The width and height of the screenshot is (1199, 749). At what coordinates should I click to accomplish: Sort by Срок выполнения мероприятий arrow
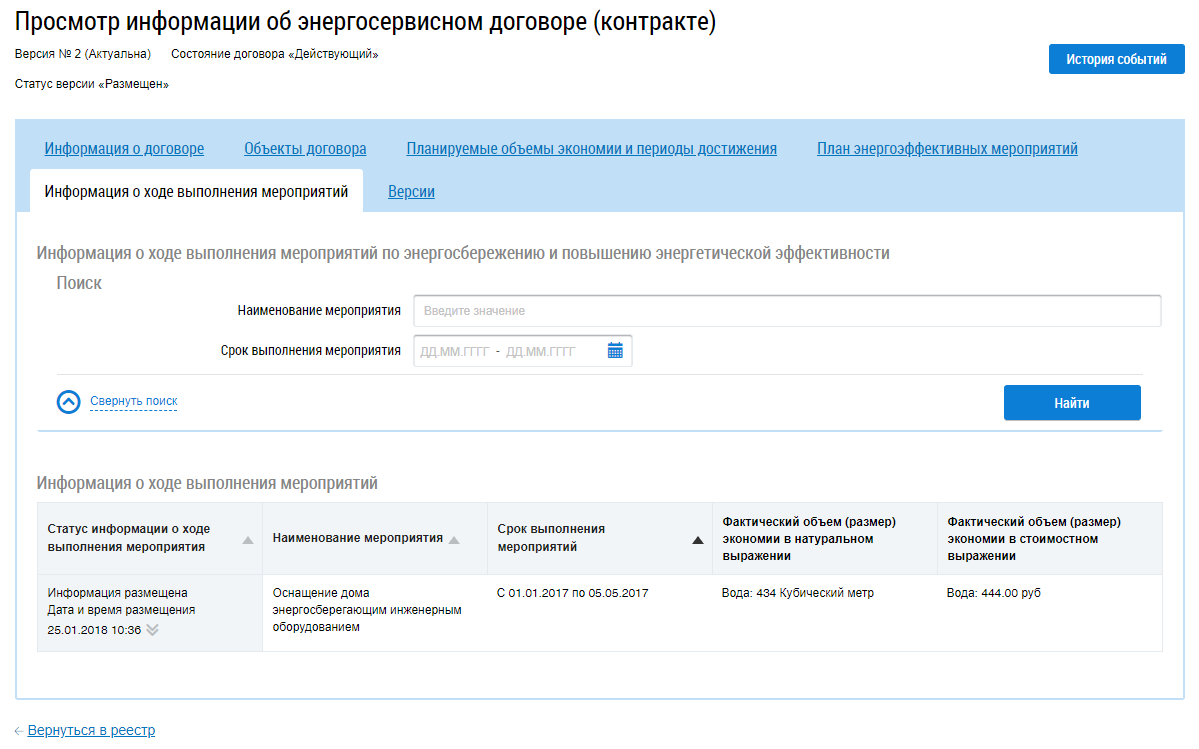pos(697,540)
